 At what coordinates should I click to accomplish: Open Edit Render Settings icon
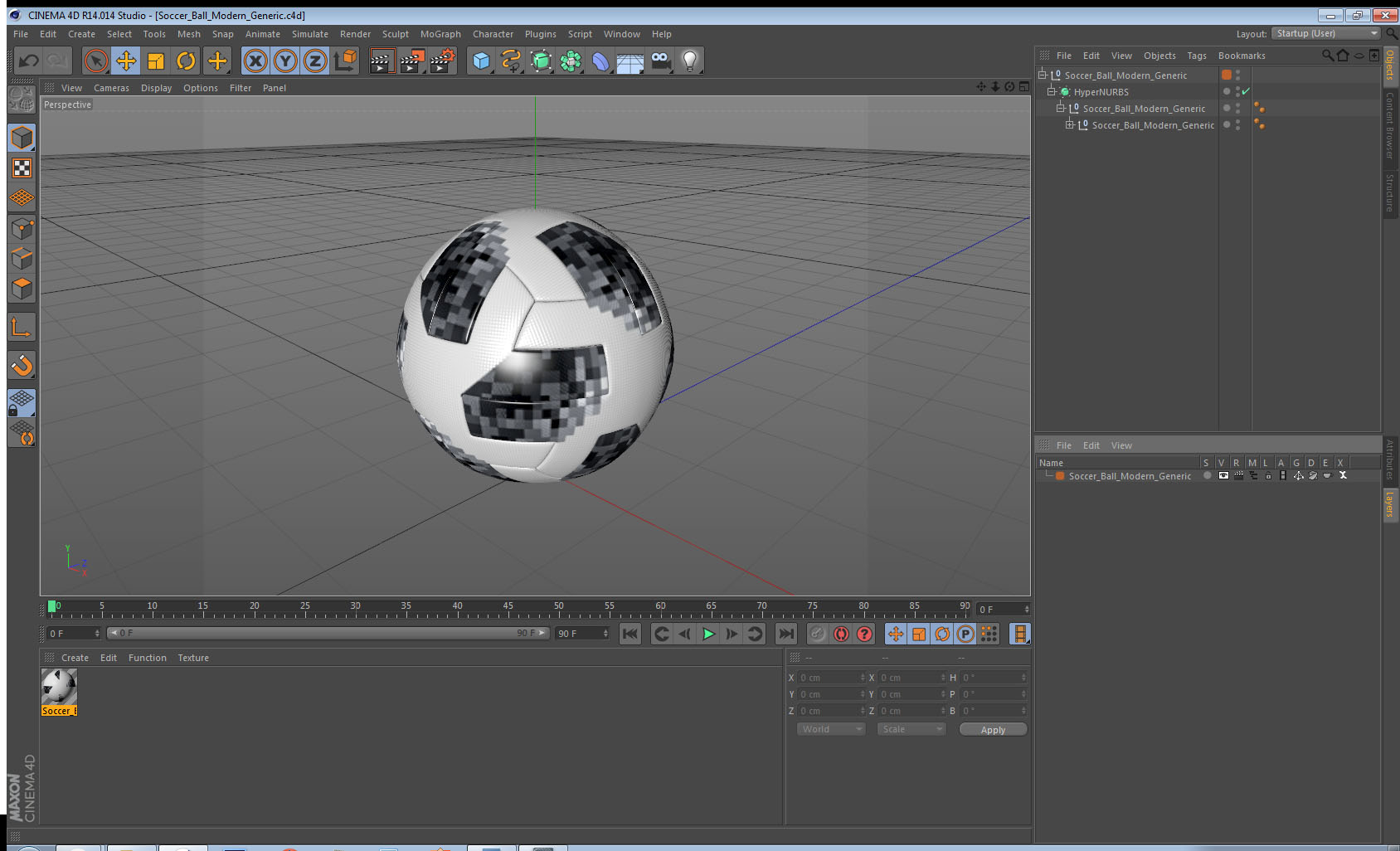click(442, 61)
